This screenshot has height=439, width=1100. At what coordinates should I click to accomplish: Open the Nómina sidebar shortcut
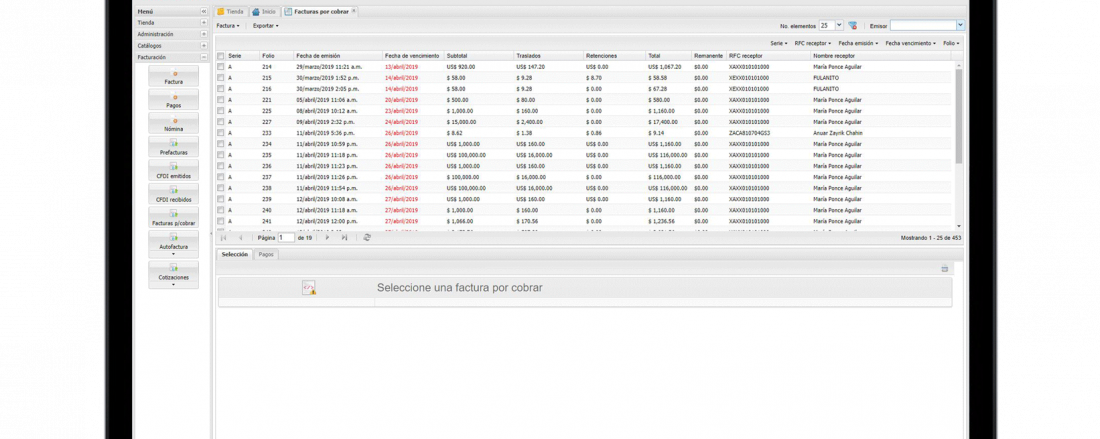click(x=173, y=124)
